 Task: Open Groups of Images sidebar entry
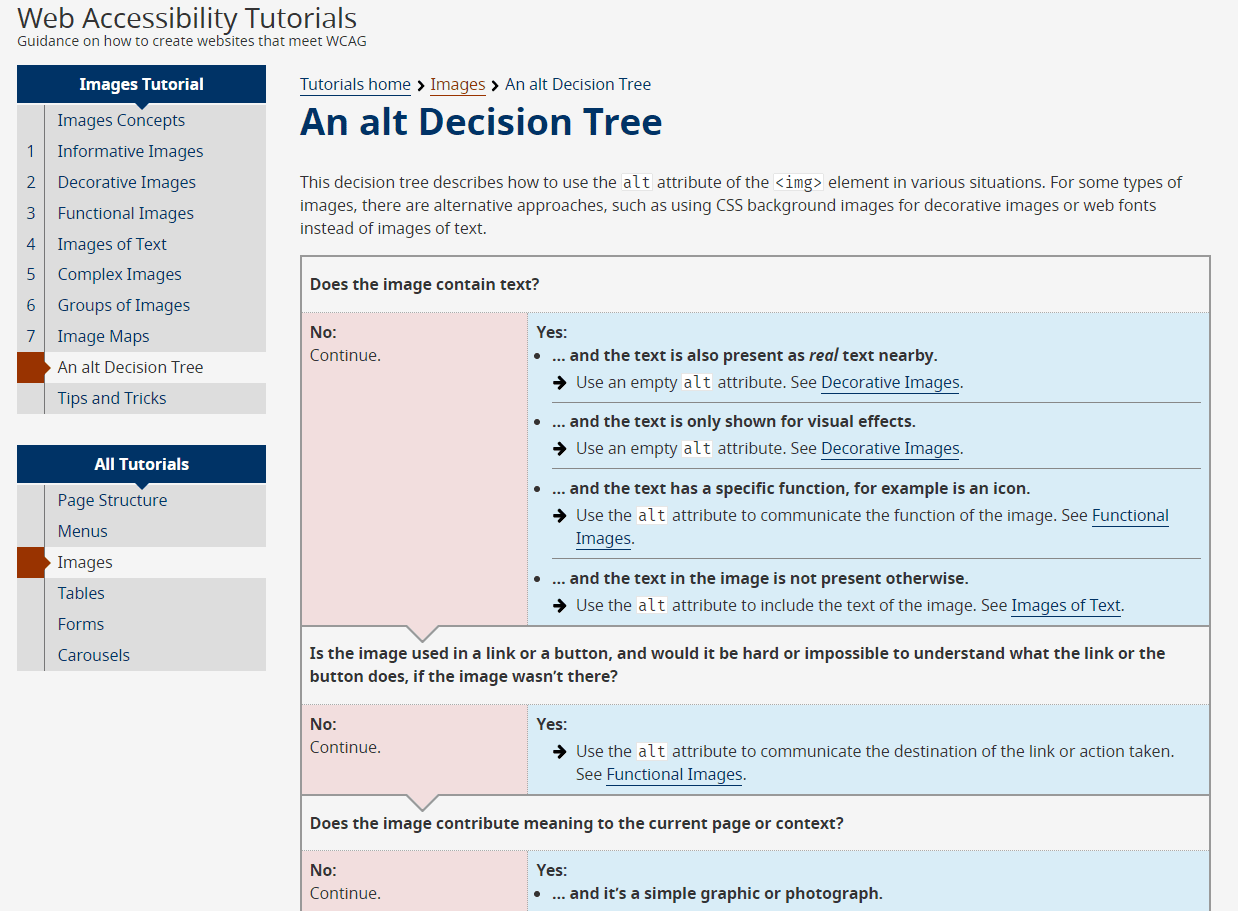[123, 305]
